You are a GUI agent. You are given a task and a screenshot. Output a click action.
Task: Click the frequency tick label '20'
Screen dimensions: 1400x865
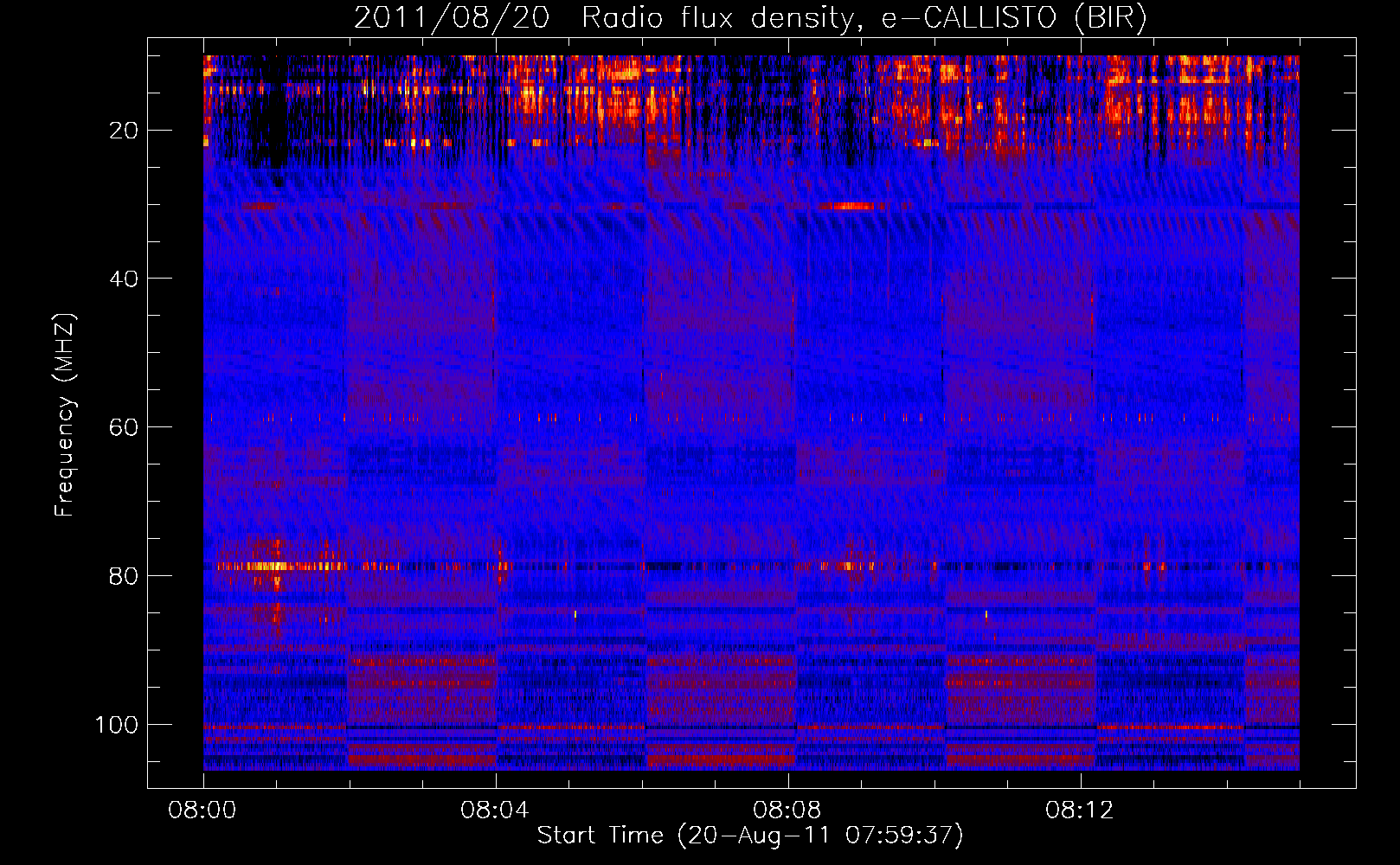pyautogui.click(x=124, y=131)
